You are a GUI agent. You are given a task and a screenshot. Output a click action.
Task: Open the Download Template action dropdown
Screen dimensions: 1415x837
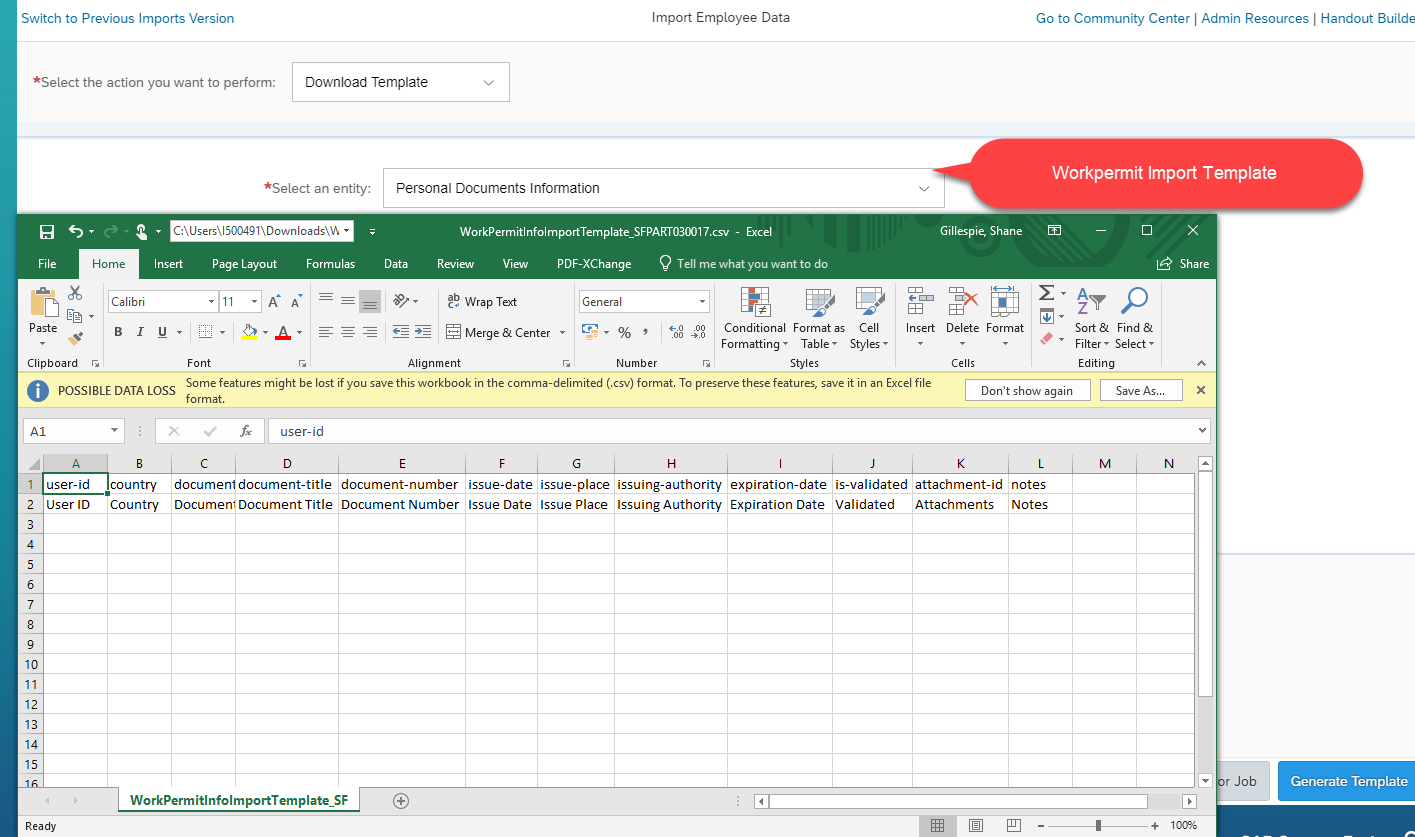click(x=401, y=82)
